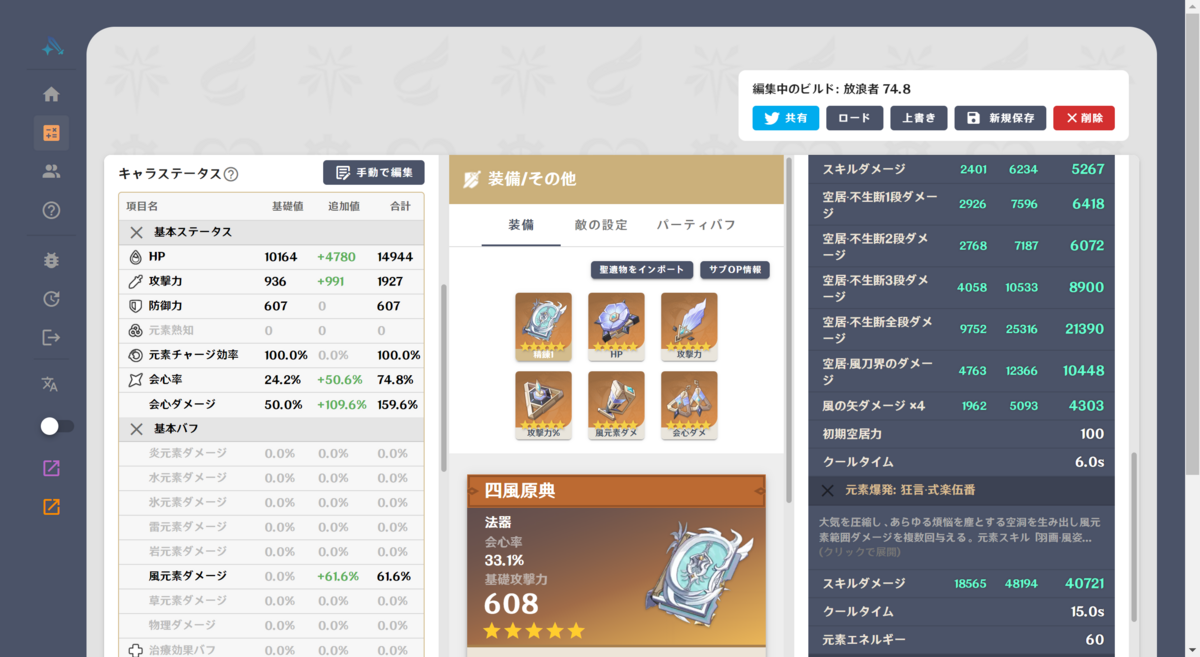1200x657 pixels.
Task: Toggle the dark mode switch in sidebar
Action: pyautogui.click(x=56, y=426)
